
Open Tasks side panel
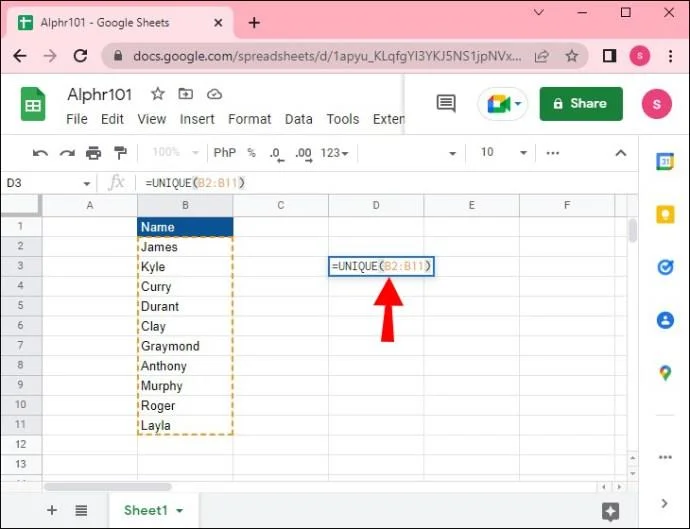coord(665,267)
